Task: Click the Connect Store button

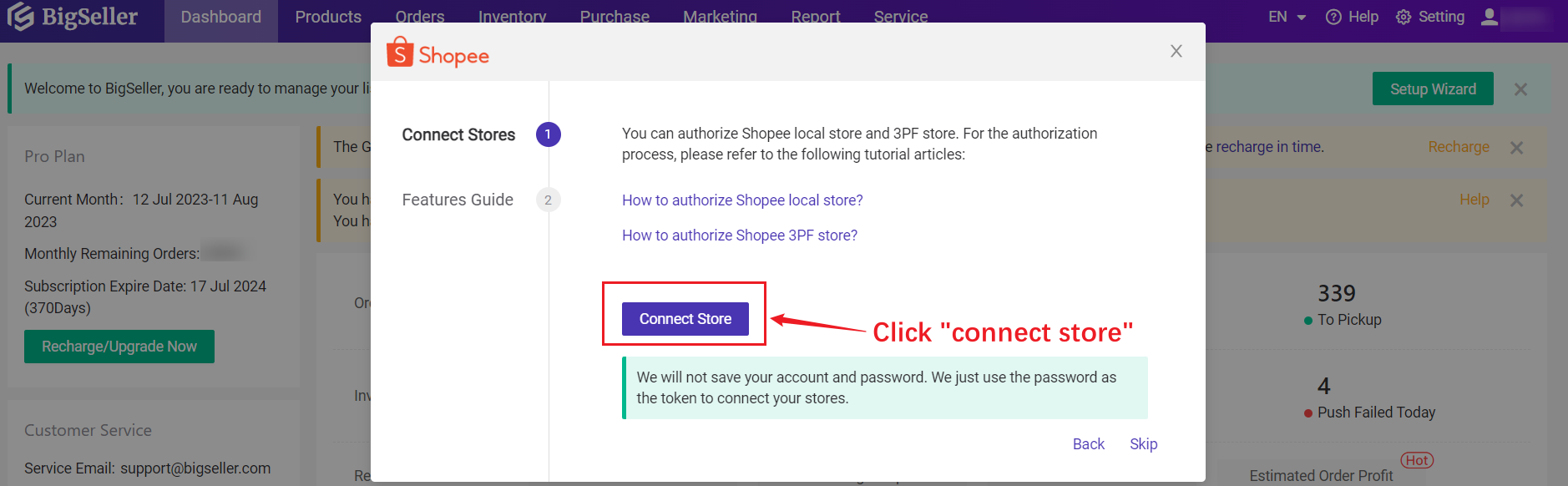Action: pyautogui.click(x=685, y=319)
